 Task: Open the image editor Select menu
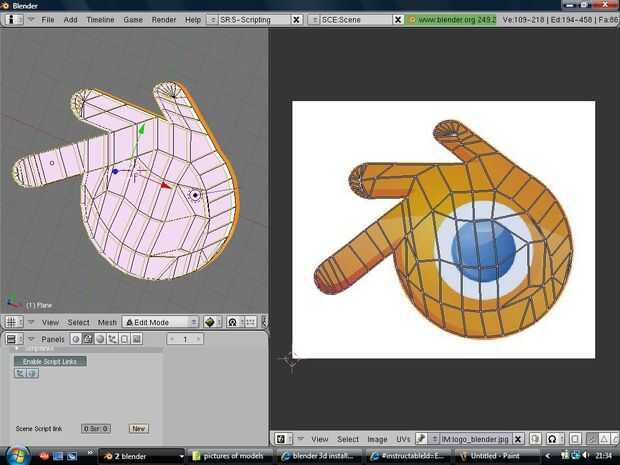(x=348, y=439)
